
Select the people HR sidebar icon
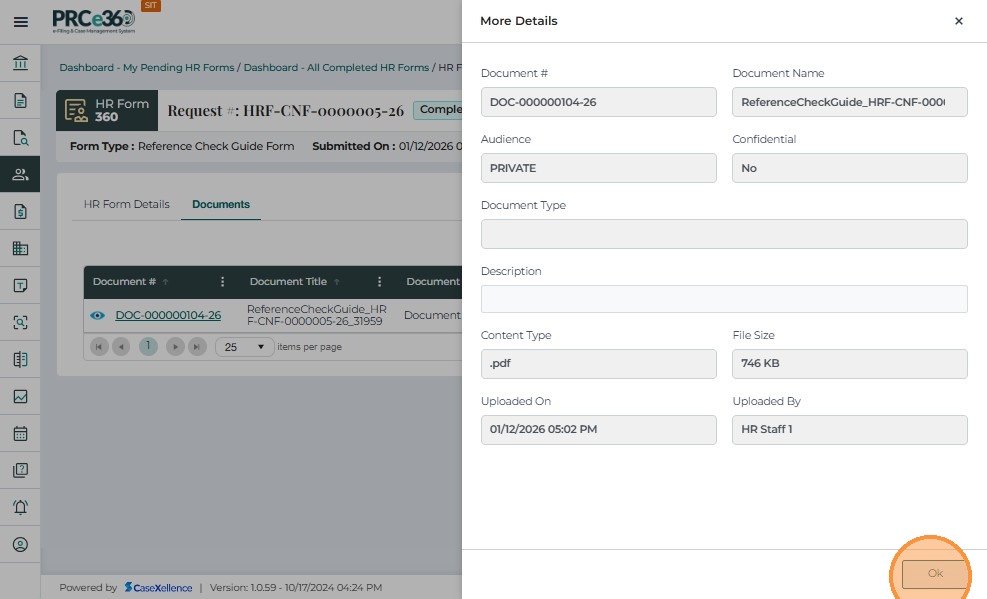coord(20,174)
